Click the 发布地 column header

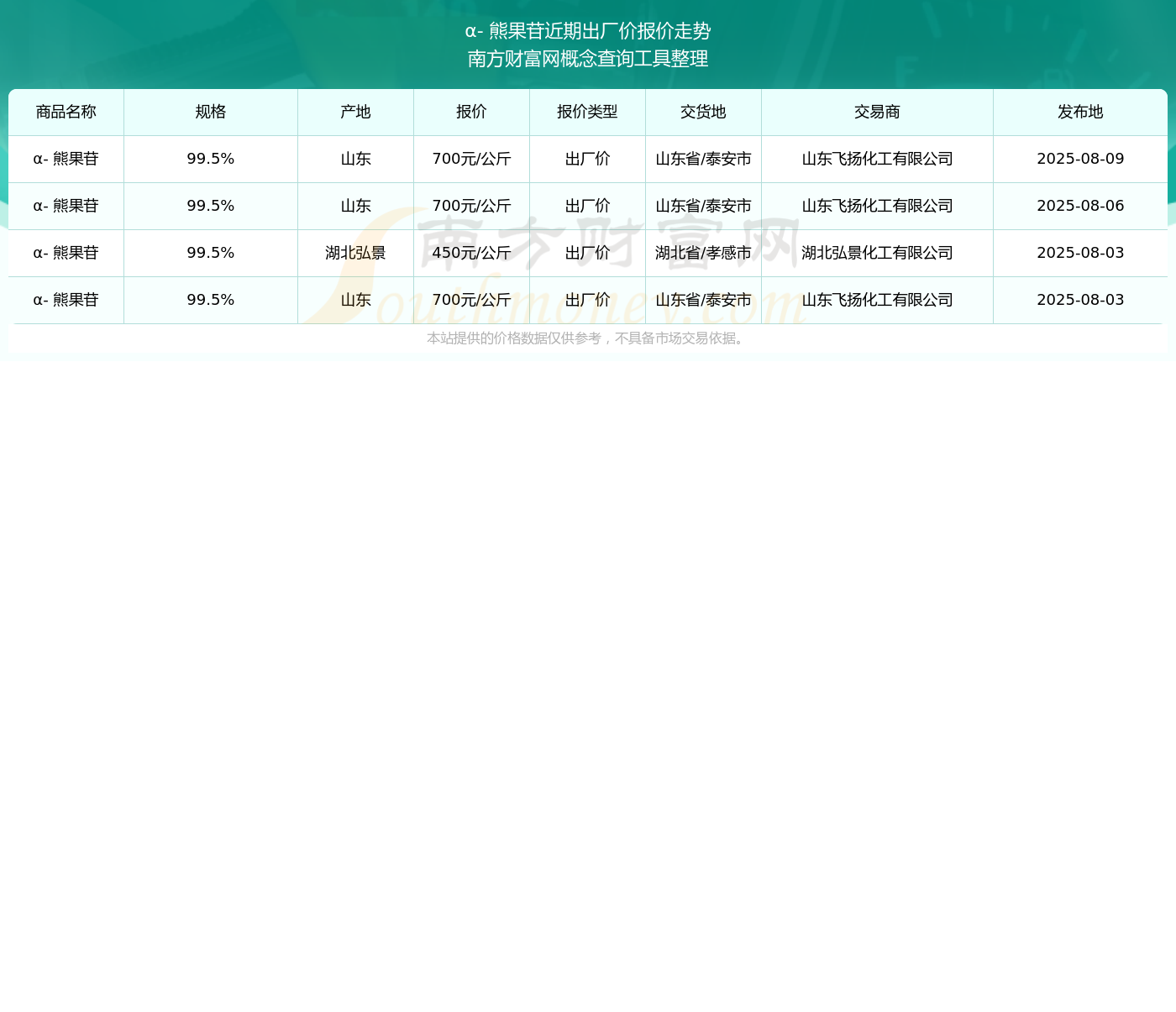pyautogui.click(x=1080, y=112)
